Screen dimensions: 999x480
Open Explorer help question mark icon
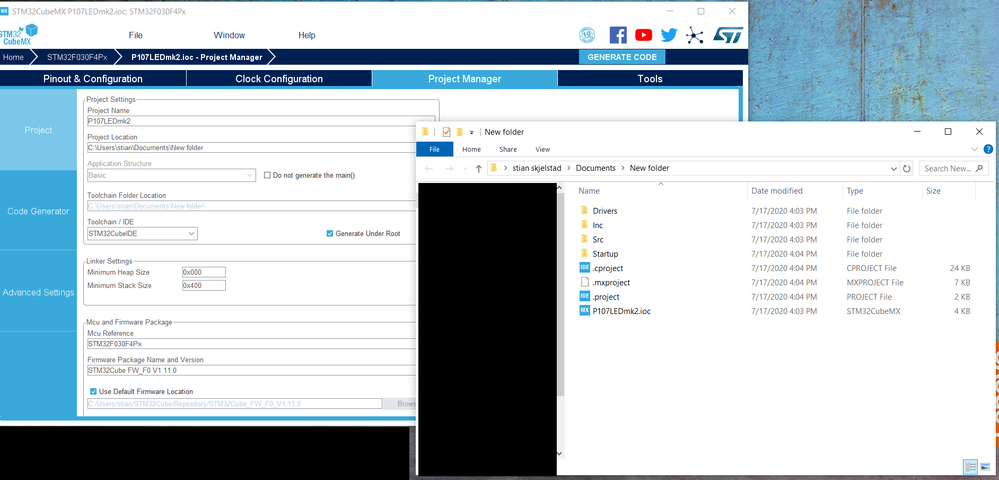988,149
